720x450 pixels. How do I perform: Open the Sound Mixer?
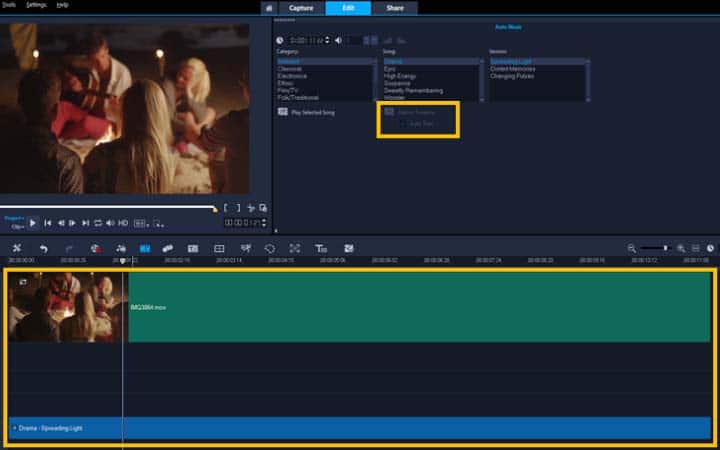coord(121,248)
